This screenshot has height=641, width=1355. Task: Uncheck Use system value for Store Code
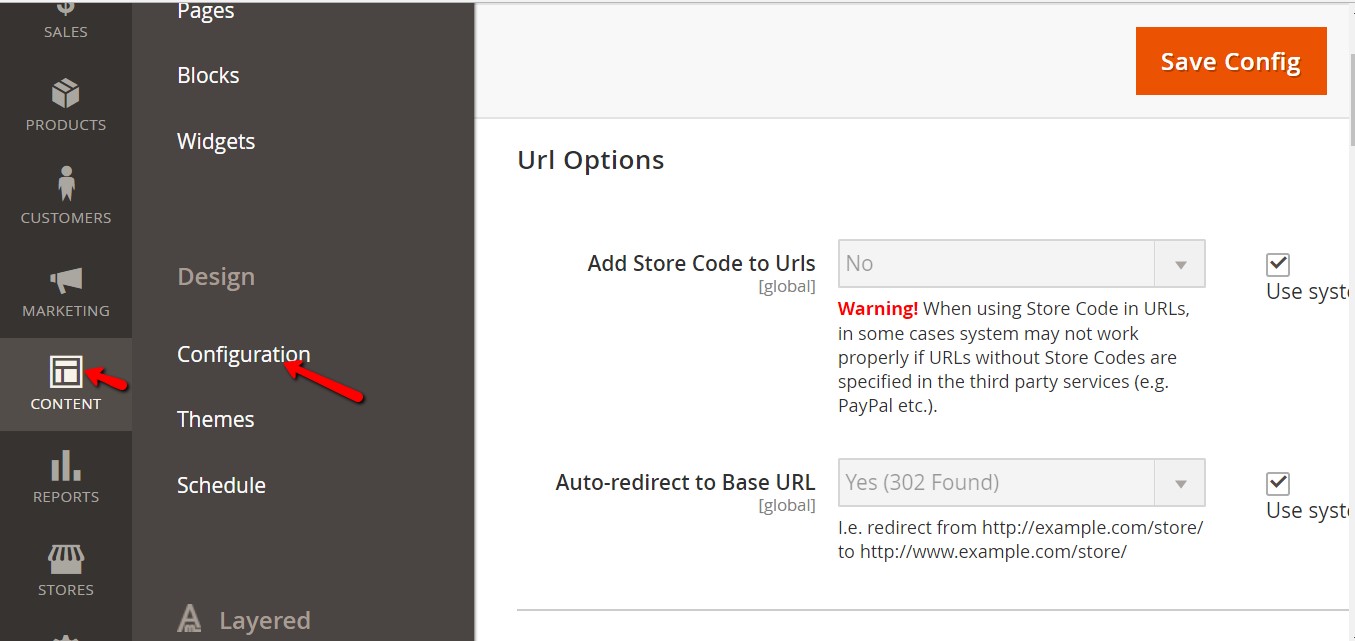coord(1277,265)
